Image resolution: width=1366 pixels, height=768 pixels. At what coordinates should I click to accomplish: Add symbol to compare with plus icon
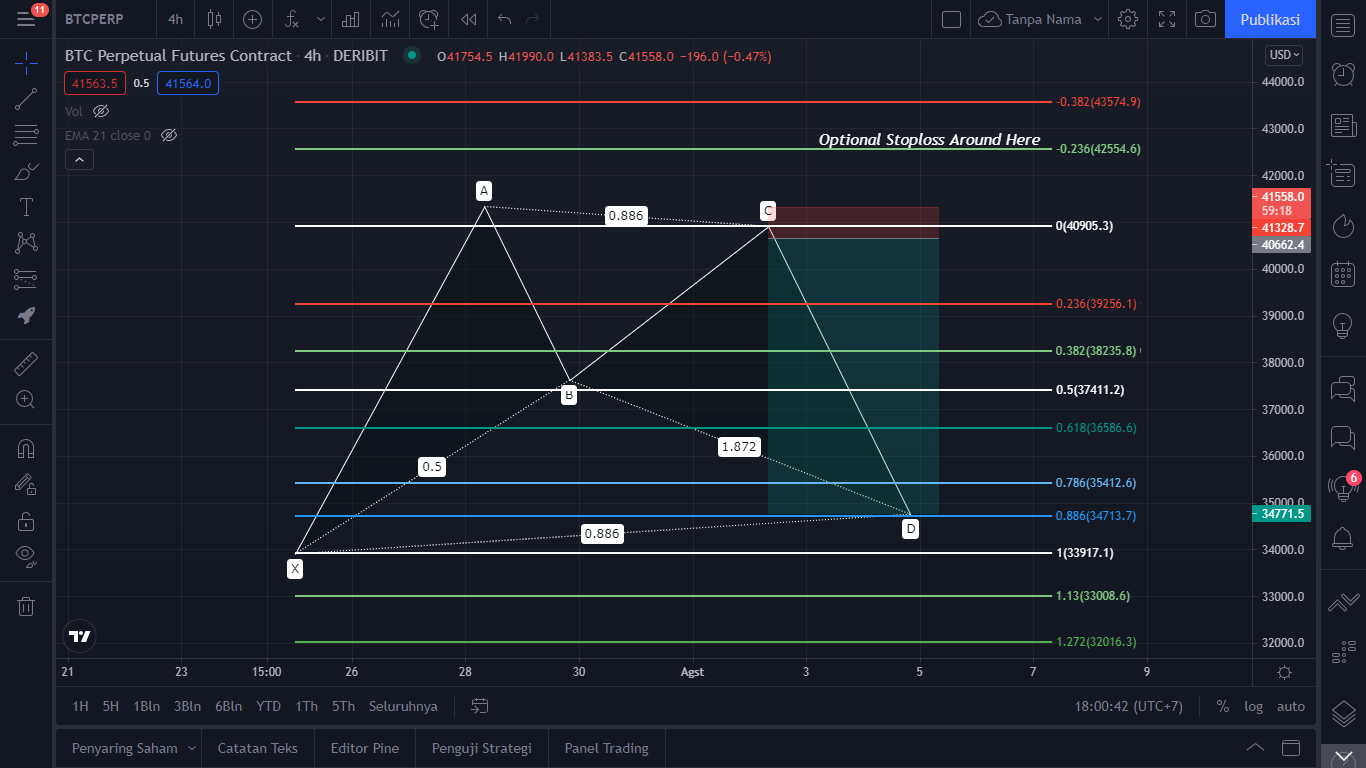pyautogui.click(x=252, y=19)
